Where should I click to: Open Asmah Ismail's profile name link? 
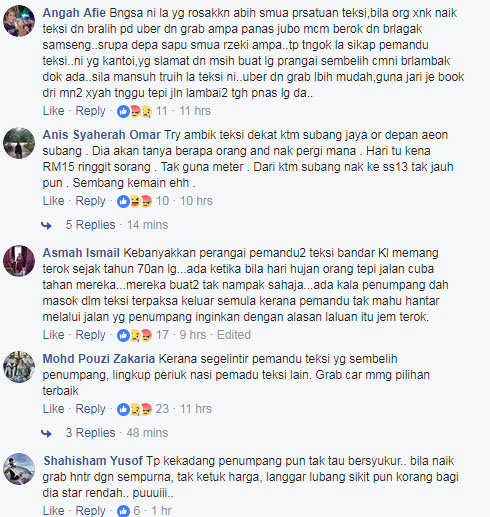(81, 253)
